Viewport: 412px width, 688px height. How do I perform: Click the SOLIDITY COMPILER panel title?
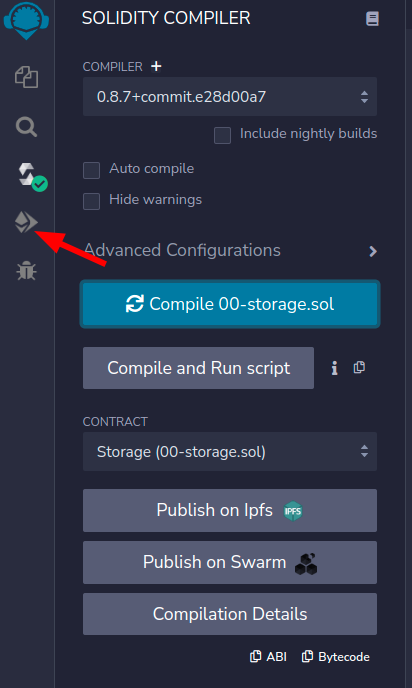pyautogui.click(x=166, y=18)
